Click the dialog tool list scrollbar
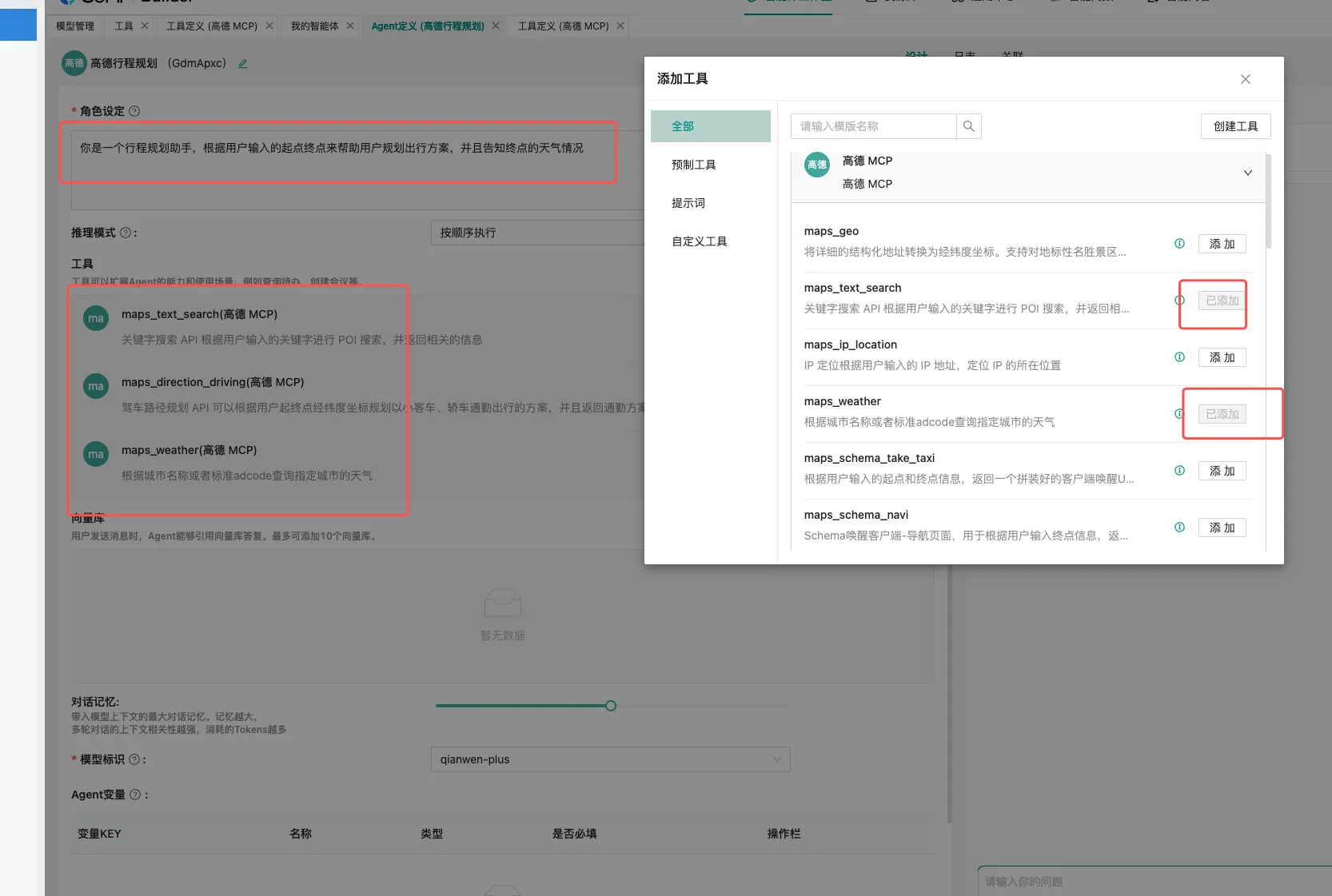This screenshot has height=896, width=1332. [1268, 201]
